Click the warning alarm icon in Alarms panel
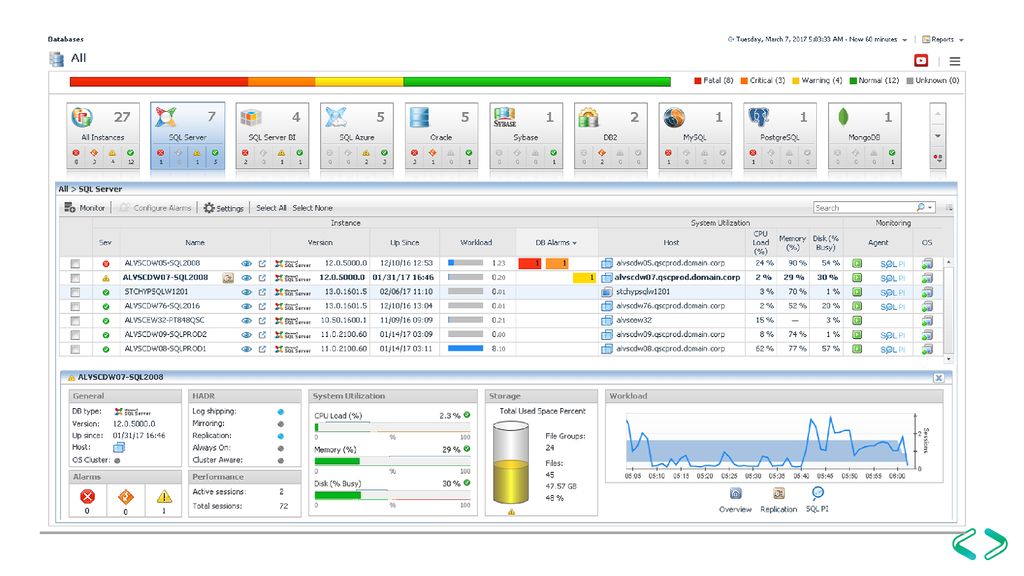Image resolution: width=1024 pixels, height=576 pixels. coord(164,497)
